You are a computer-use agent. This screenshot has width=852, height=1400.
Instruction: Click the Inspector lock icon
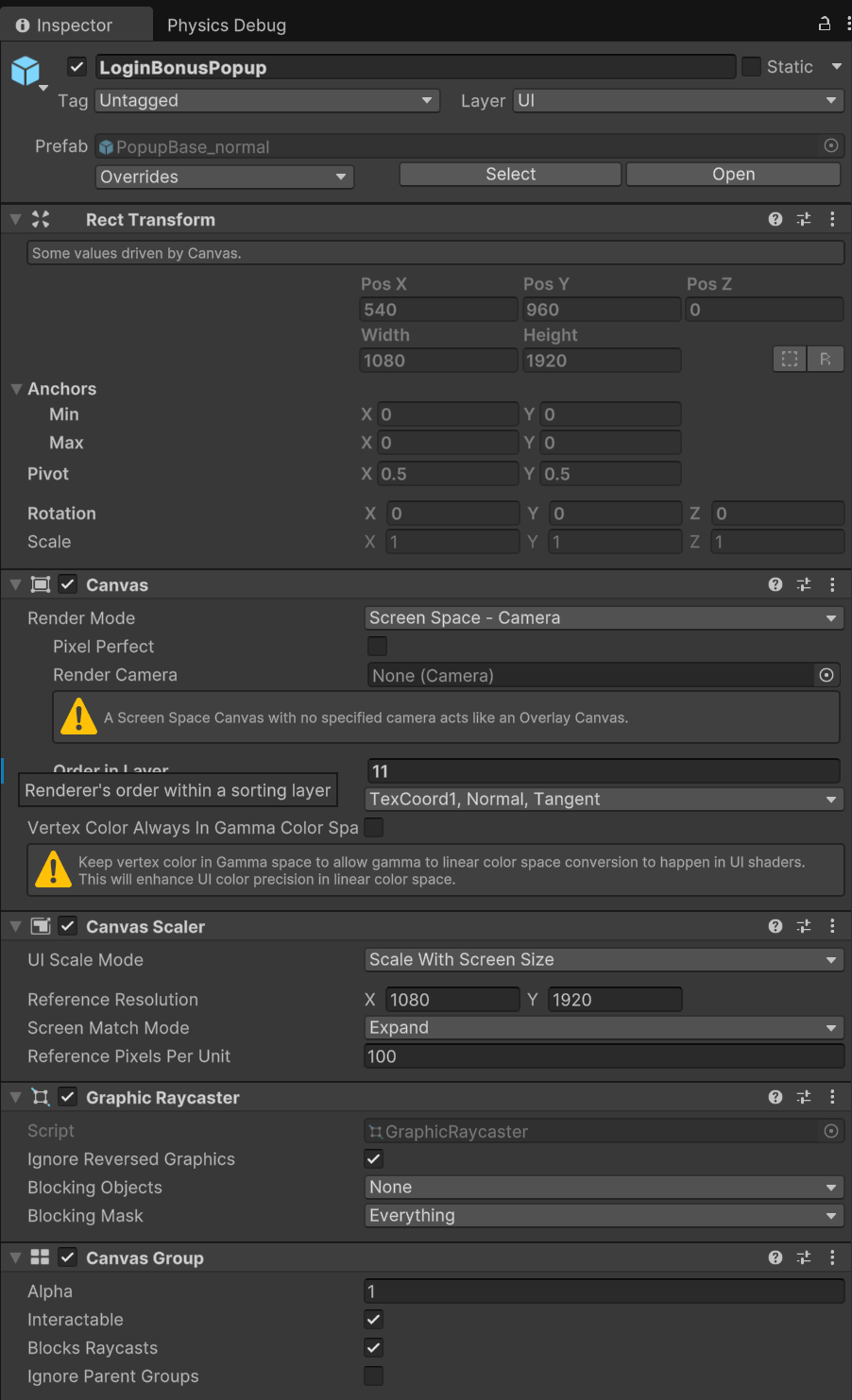[824, 25]
